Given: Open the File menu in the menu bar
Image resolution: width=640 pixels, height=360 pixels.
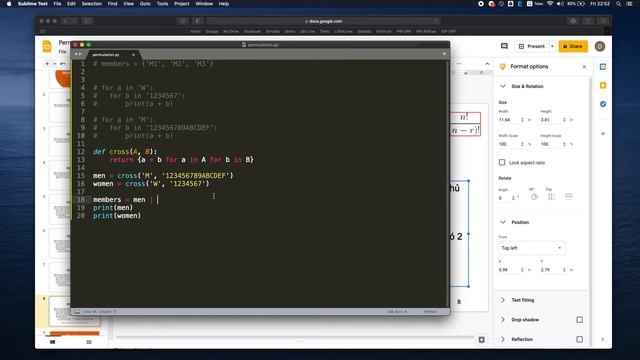Looking at the screenshot, I should click(58, 4).
